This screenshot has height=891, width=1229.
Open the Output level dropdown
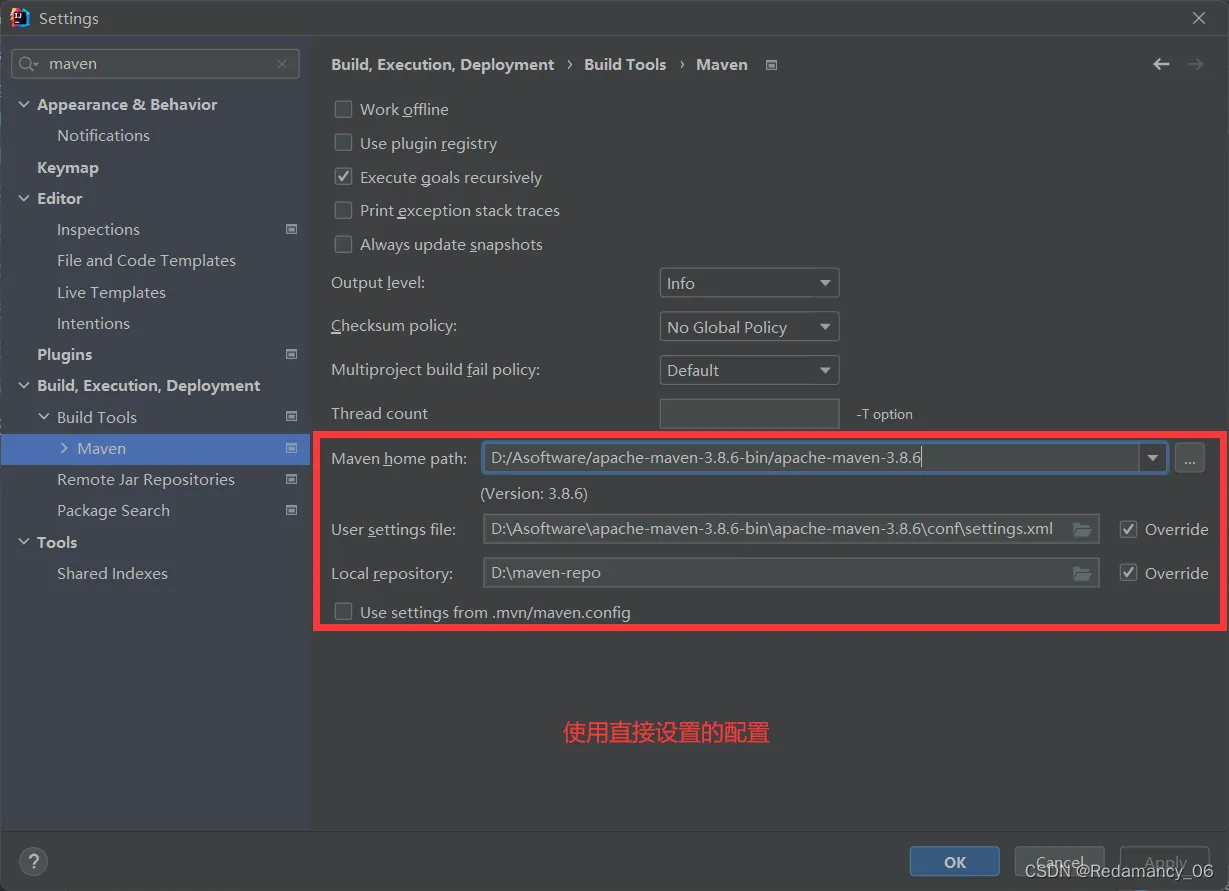[749, 283]
